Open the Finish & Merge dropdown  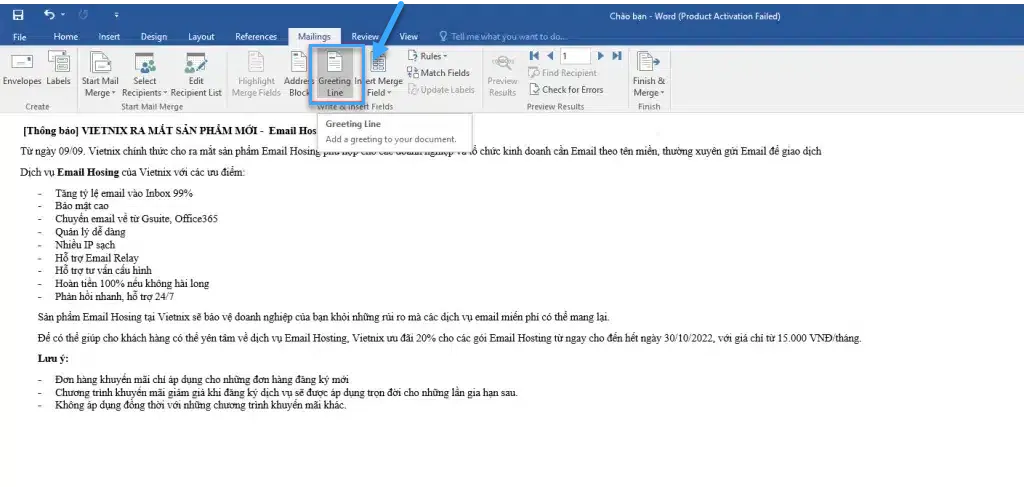click(x=648, y=74)
